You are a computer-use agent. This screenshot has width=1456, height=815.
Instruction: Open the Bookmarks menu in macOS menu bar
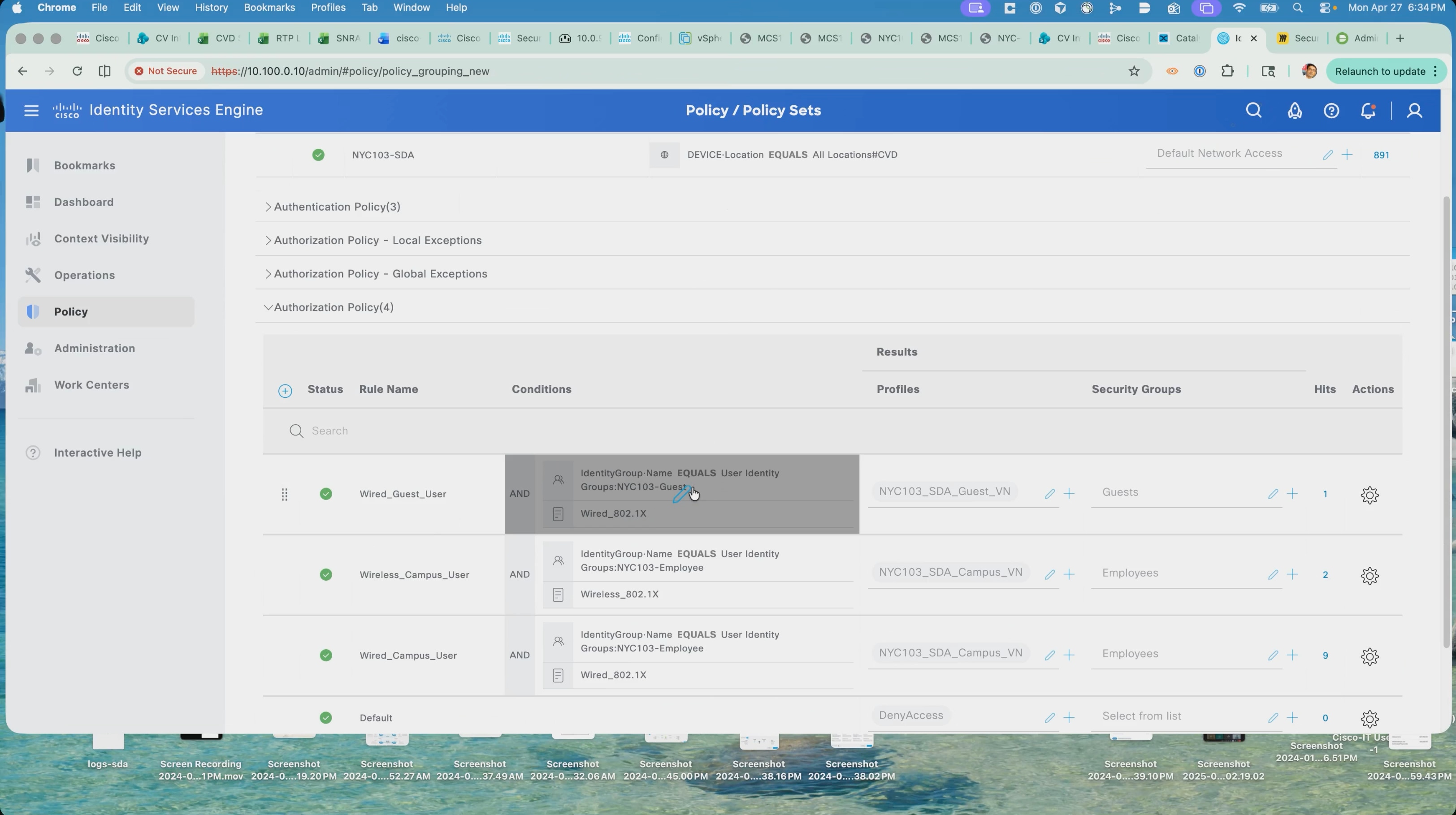(269, 7)
